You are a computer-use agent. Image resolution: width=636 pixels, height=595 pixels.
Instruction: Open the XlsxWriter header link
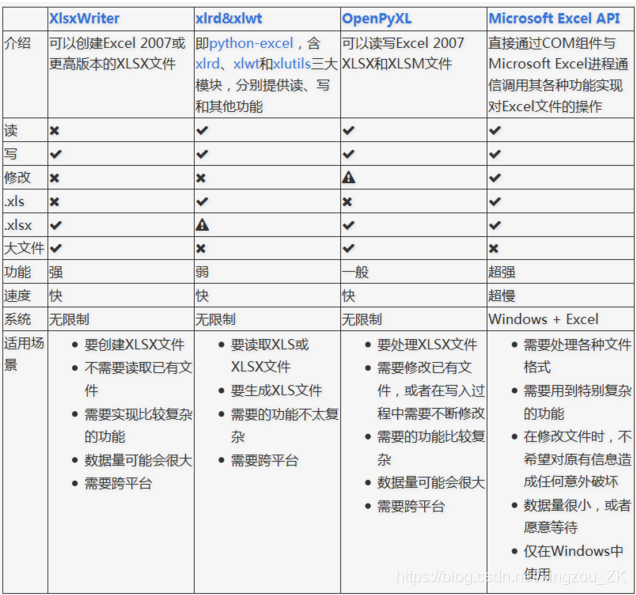pos(84,19)
